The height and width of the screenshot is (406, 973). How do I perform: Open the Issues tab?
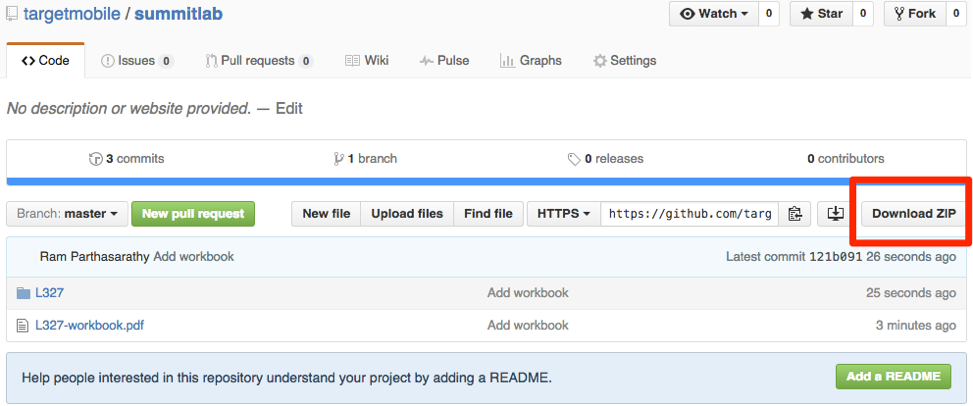click(137, 60)
